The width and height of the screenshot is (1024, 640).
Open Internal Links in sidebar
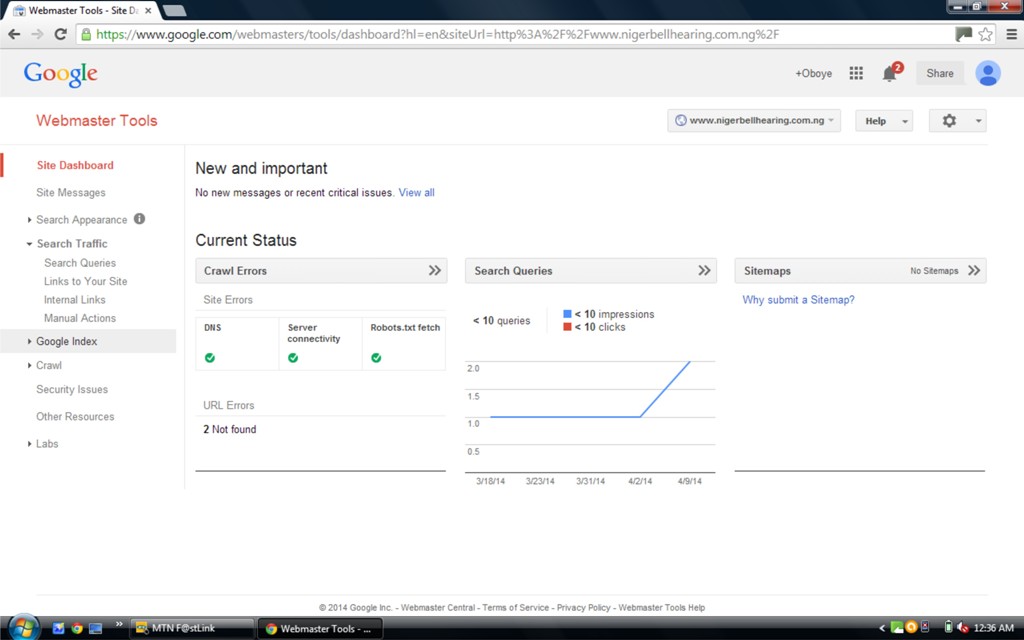[x=74, y=299]
